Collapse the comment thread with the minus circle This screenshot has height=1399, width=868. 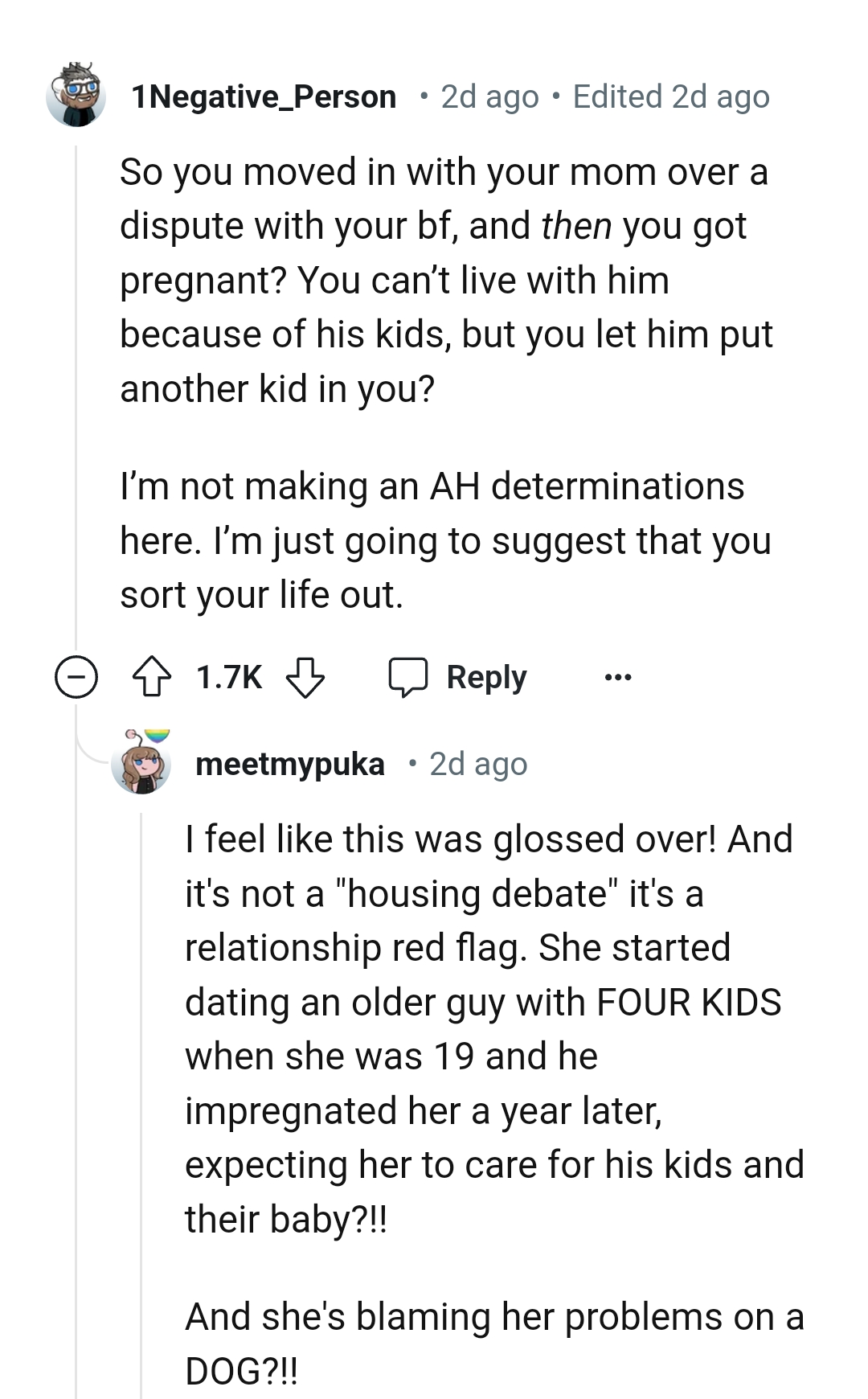coord(76,677)
